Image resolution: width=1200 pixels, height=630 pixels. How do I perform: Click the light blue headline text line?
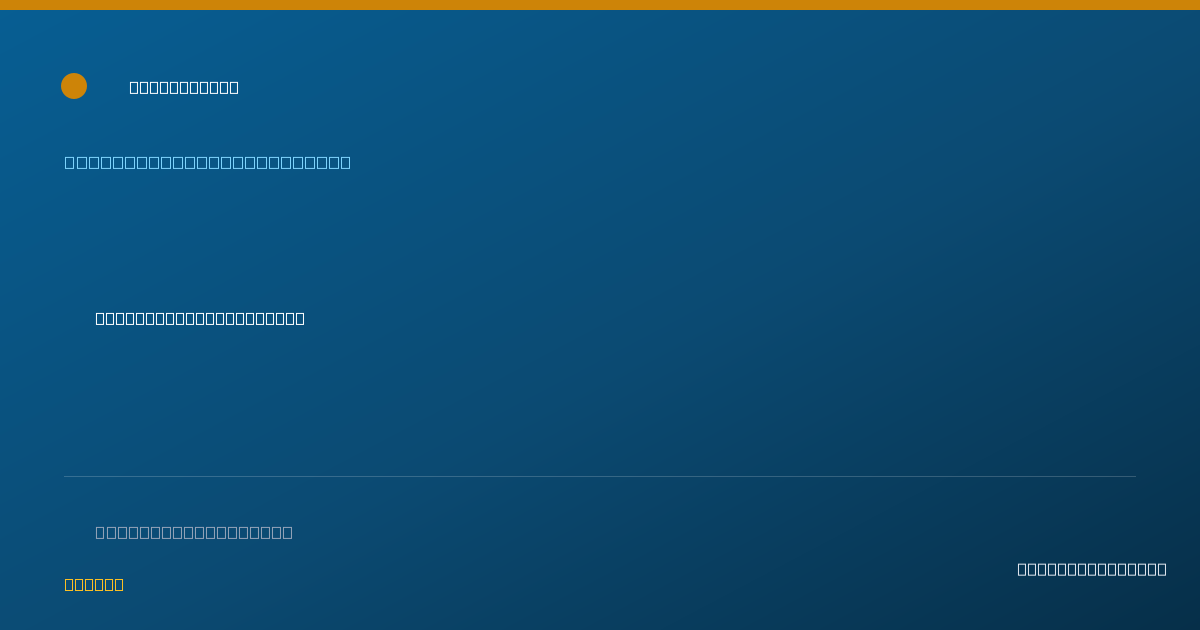[208, 162]
